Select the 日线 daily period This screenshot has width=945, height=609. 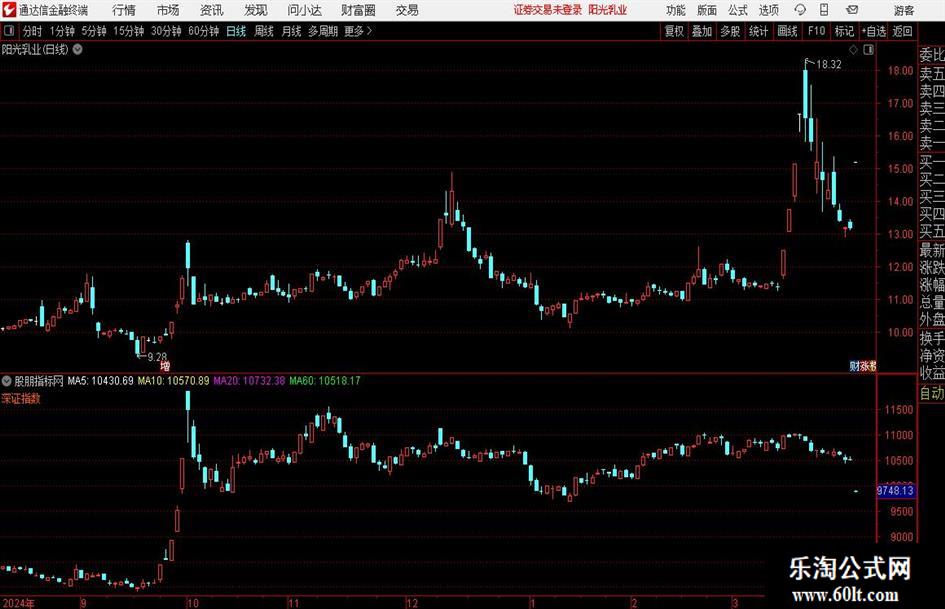[236, 31]
